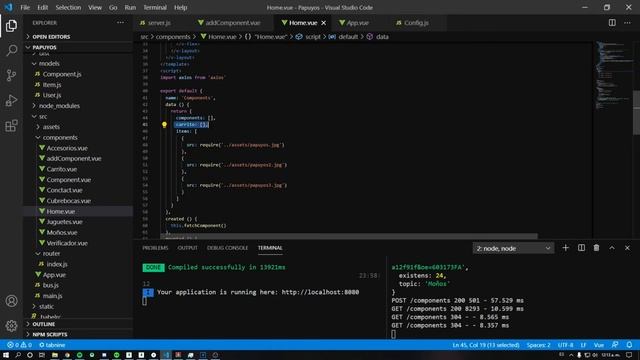Open Run and Debug view
640x360 pixels.
click(x=11, y=100)
